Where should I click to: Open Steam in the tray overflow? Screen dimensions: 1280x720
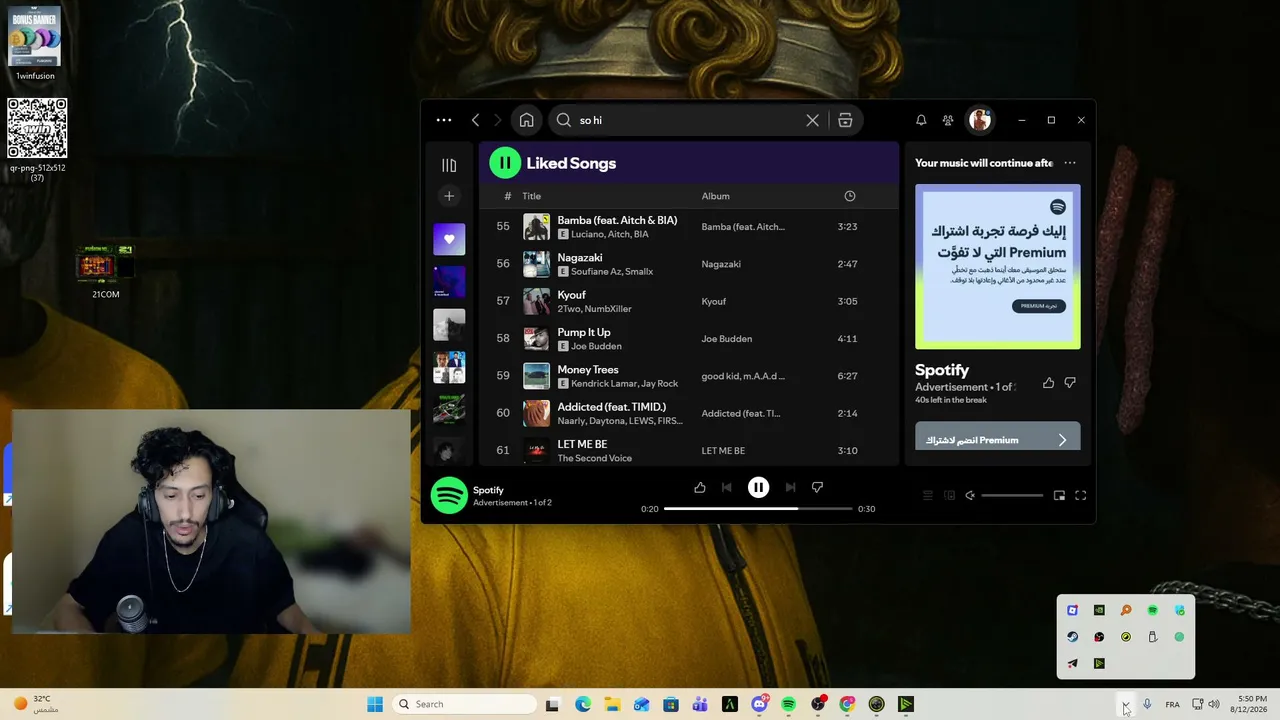pyautogui.click(x=1072, y=637)
